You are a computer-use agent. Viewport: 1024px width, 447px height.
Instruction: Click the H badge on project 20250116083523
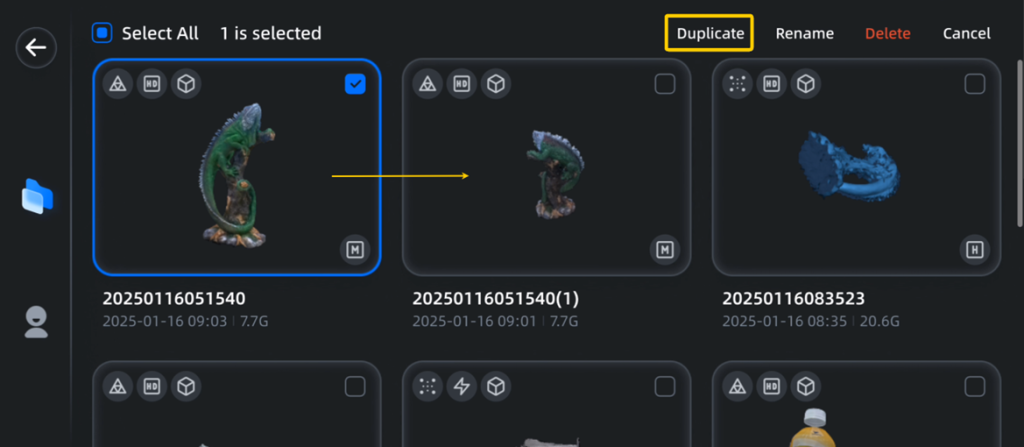pos(974,249)
